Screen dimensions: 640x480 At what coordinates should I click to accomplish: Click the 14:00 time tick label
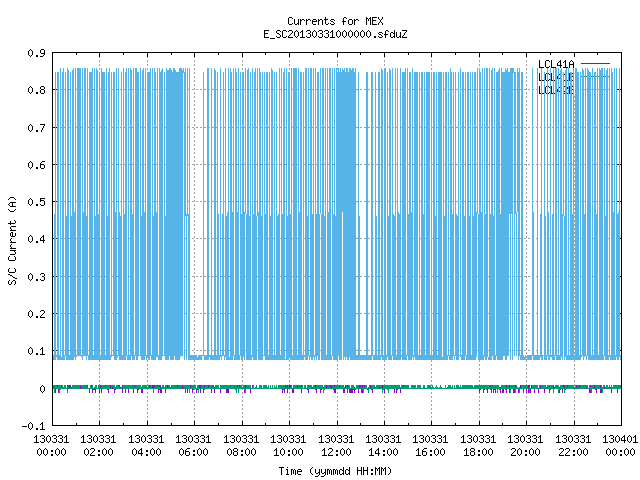coord(383,452)
